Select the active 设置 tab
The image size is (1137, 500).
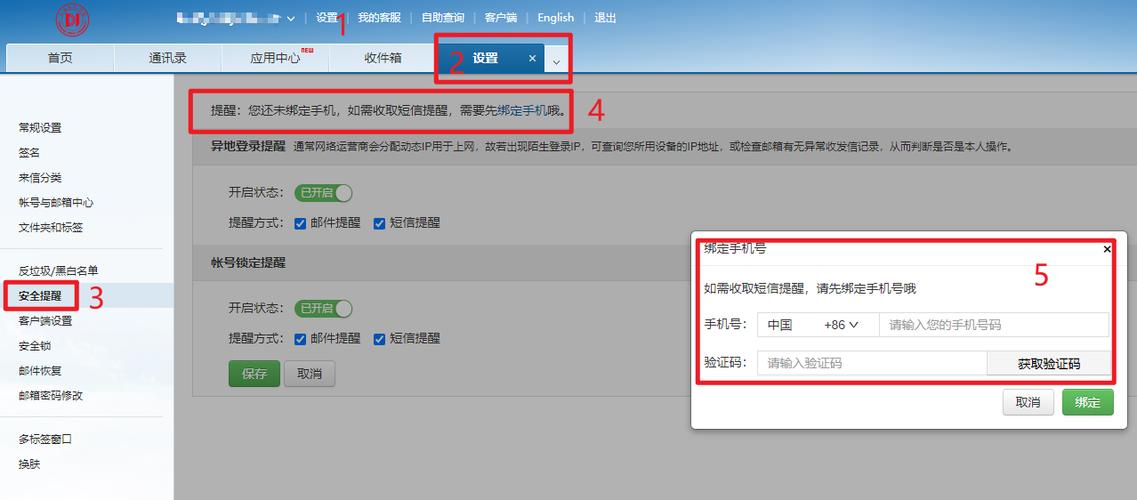[486, 59]
